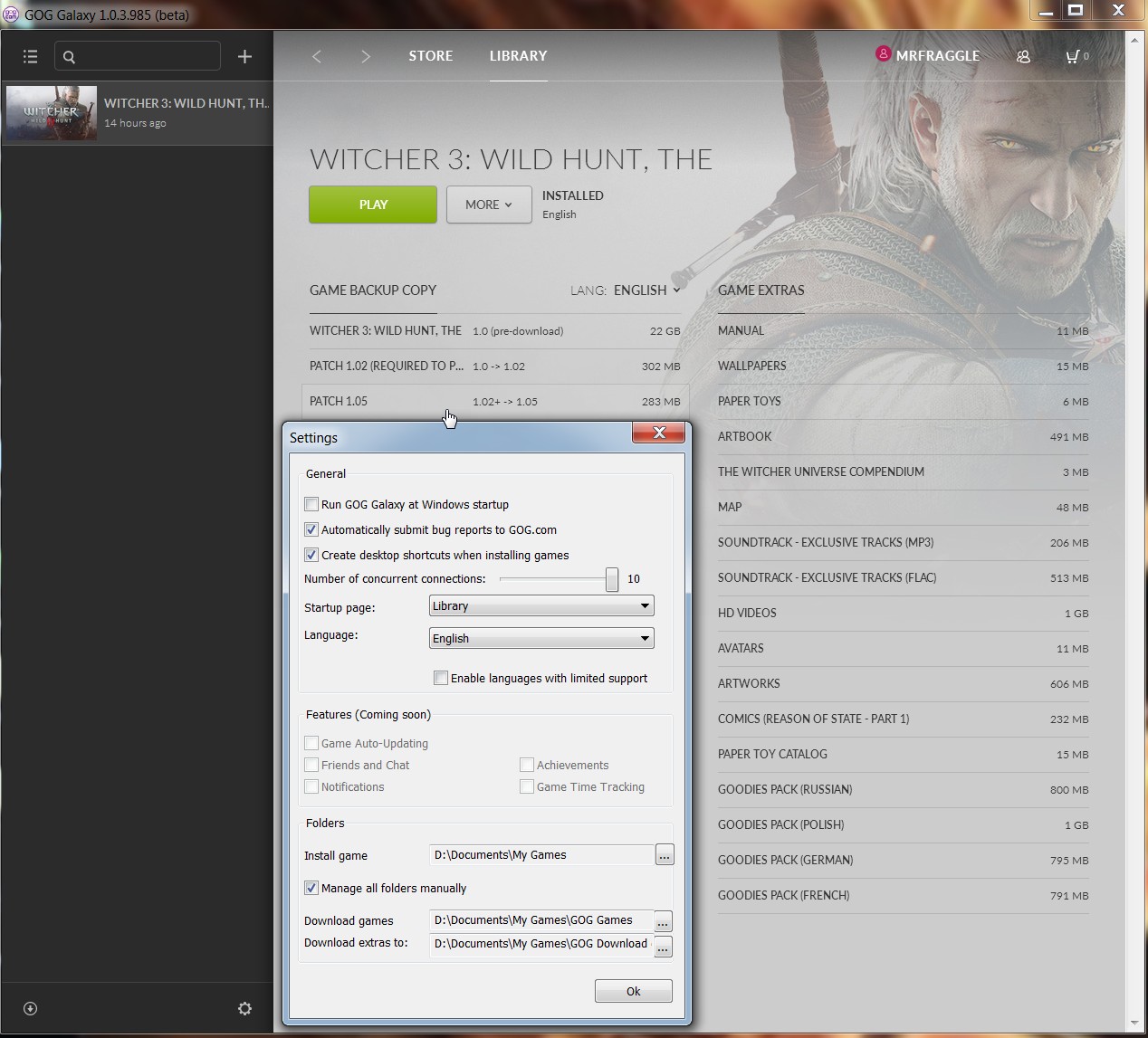Expand the MORE button dropdown
This screenshot has height=1038, width=1148.
point(489,205)
